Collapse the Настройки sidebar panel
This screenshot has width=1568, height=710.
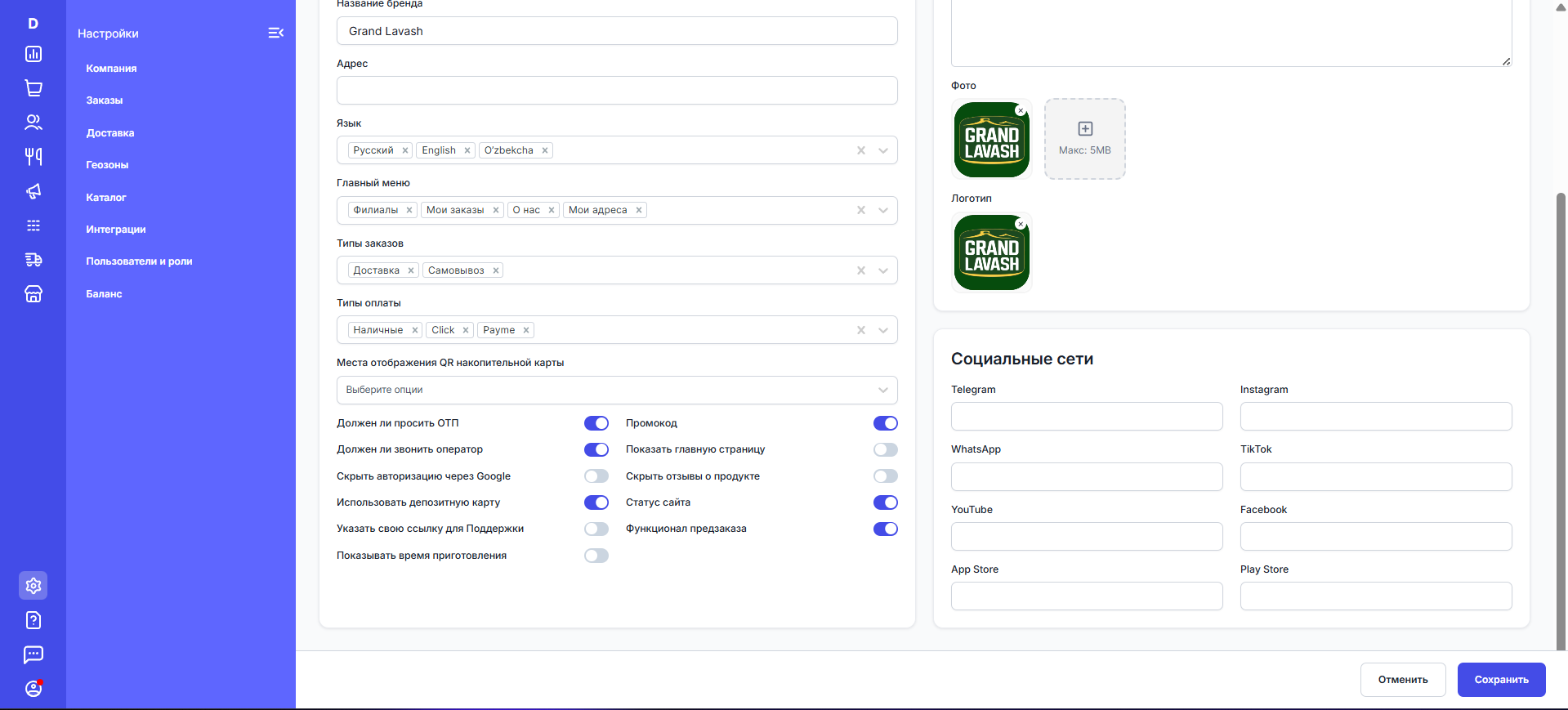pos(275,33)
